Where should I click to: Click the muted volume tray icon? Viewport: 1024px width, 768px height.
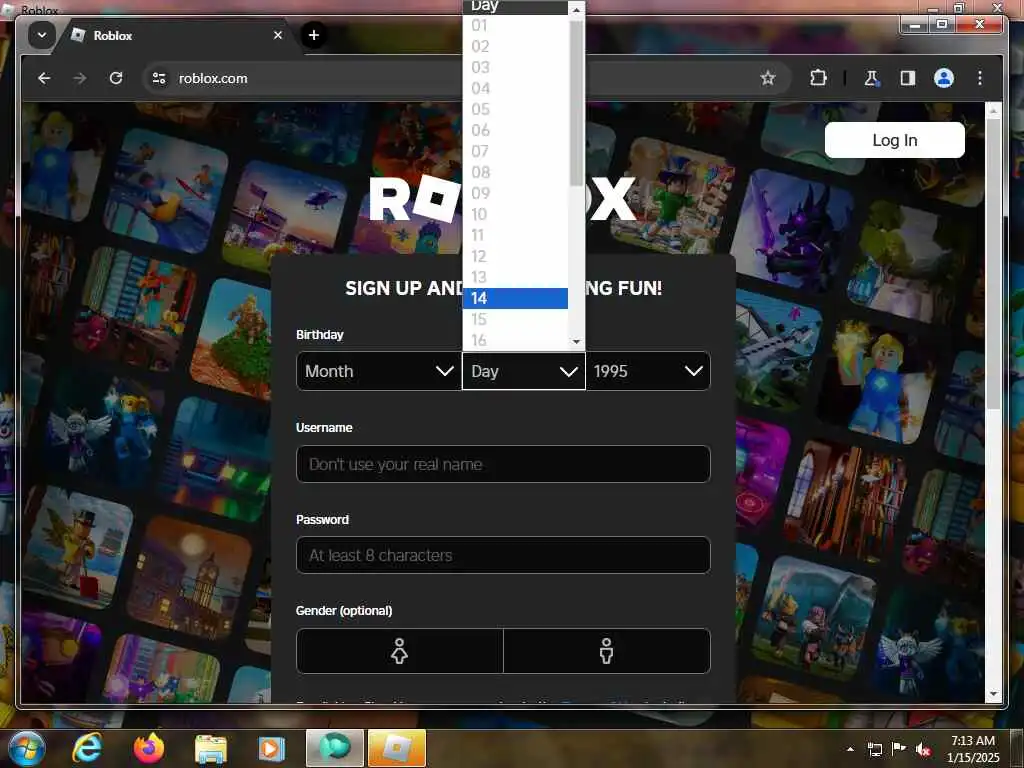point(923,749)
